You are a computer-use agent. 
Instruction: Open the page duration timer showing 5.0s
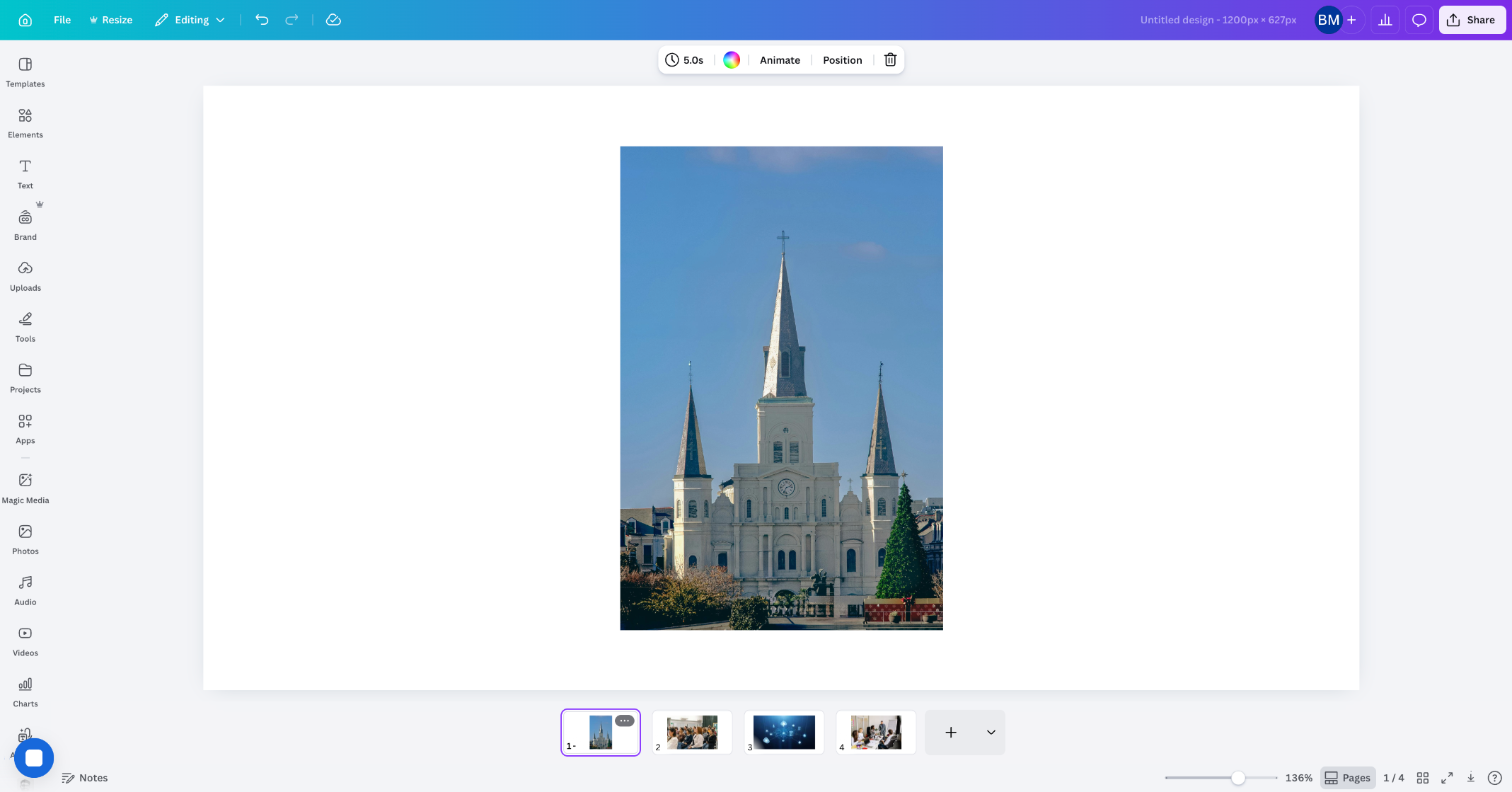pyautogui.click(x=686, y=60)
